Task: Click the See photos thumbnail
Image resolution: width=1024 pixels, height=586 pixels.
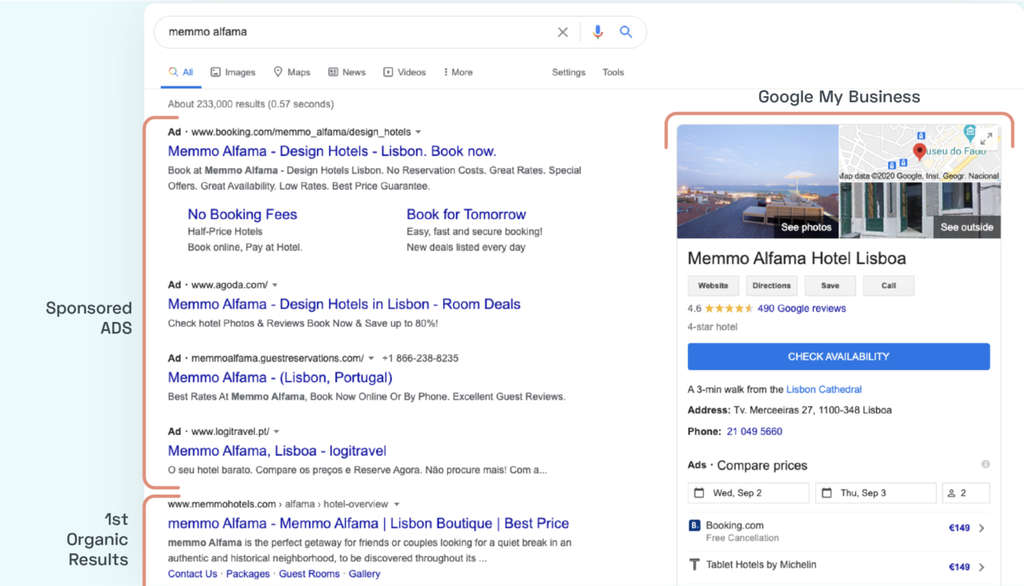Action: [758, 180]
